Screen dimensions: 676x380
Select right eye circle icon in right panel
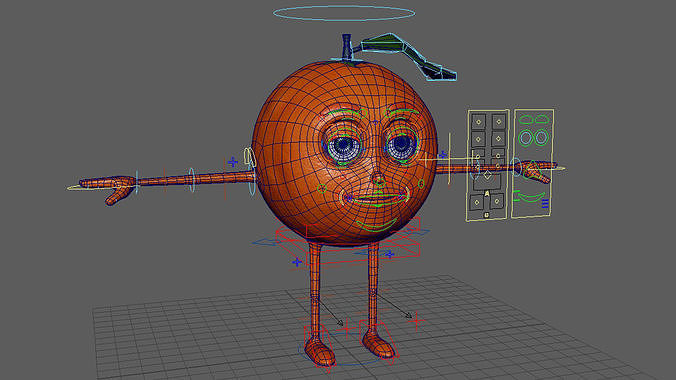pyautogui.click(x=541, y=138)
